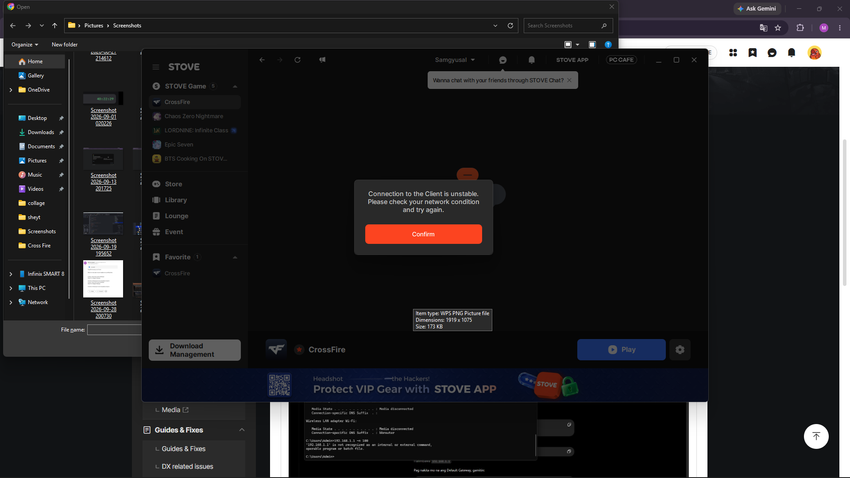
Task: Click the STOVE APP link
Action: click(572, 60)
